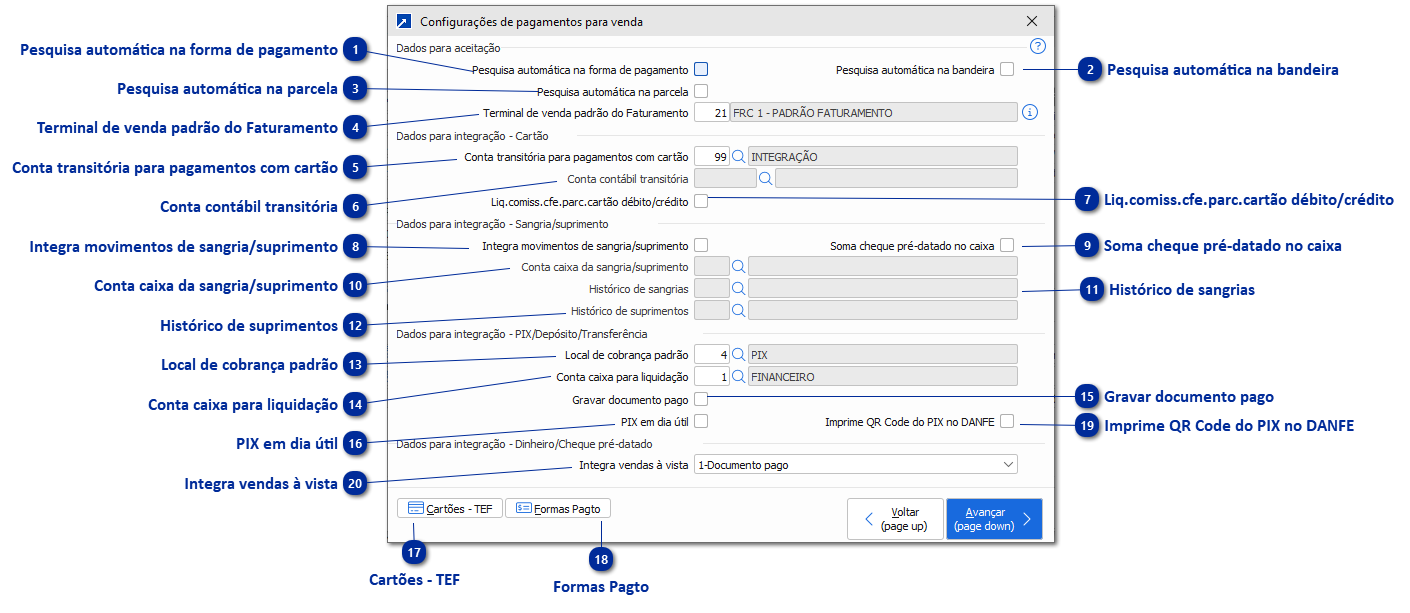Enable the Gravar documento pago checkbox
The height and width of the screenshot is (613, 1410).
pyautogui.click(x=701, y=400)
